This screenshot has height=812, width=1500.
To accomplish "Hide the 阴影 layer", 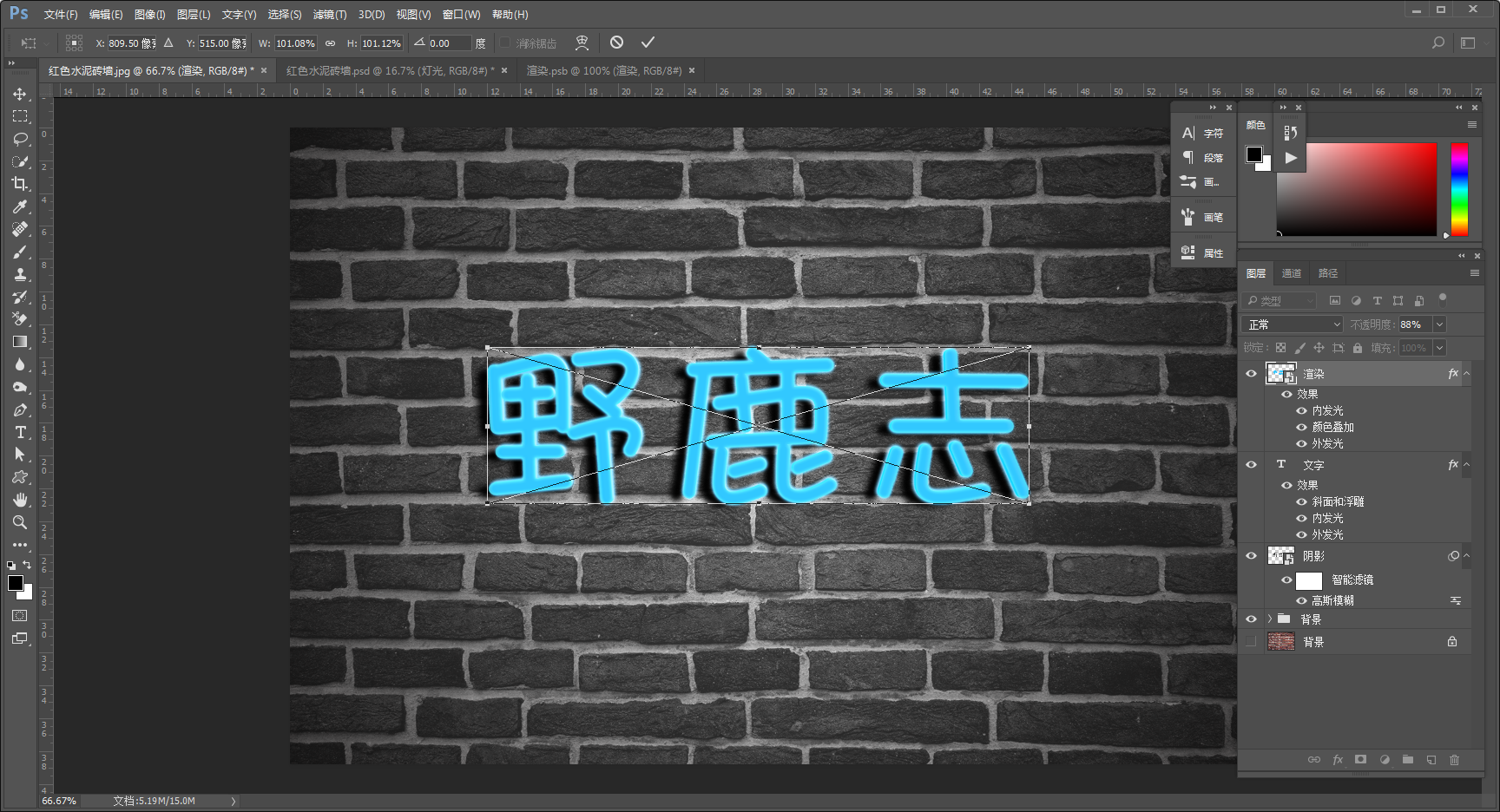I will (x=1251, y=556).
